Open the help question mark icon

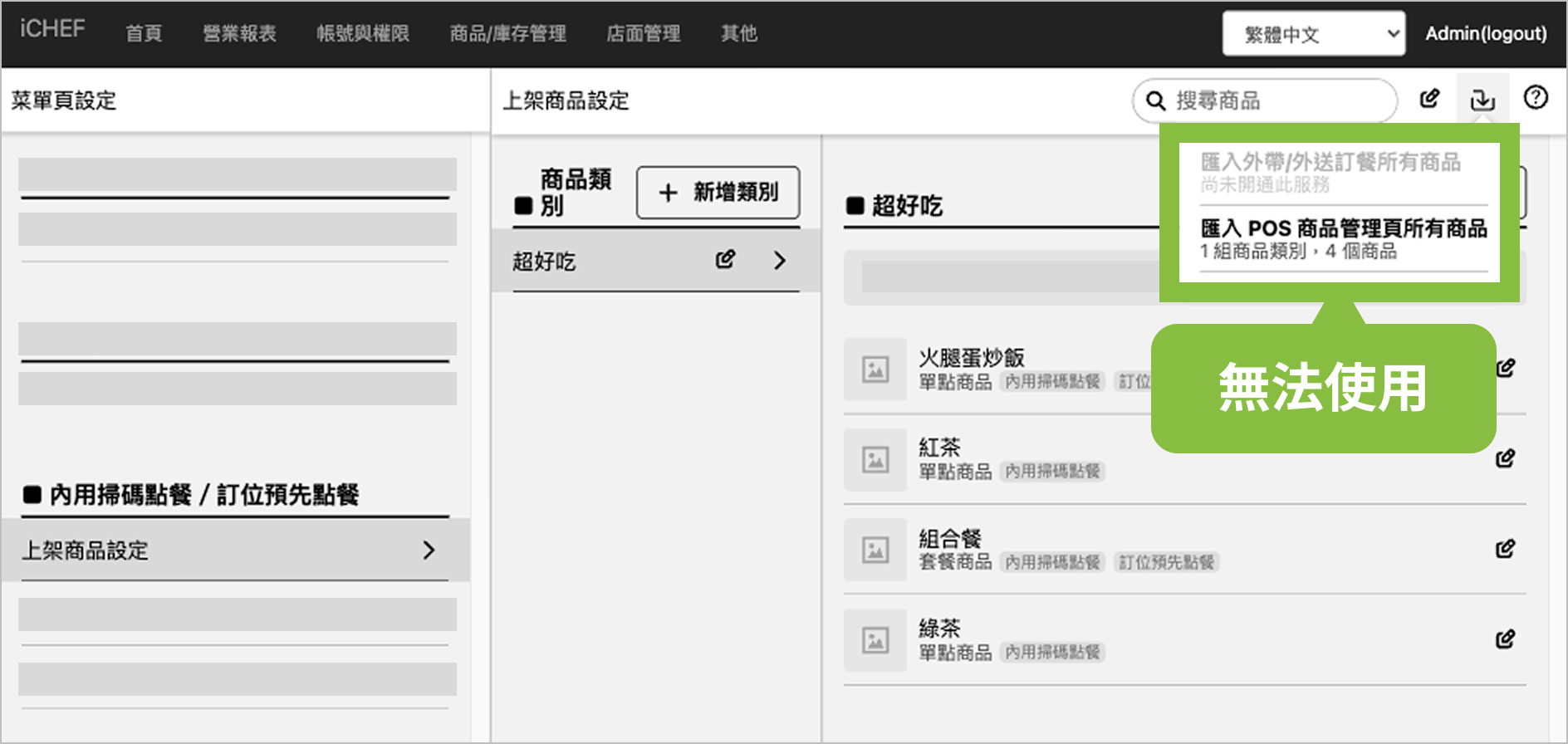pyautogui.click(x=1536, y=98)
